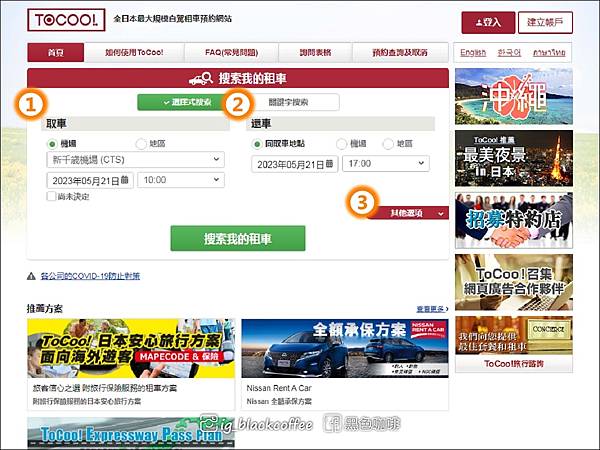600x450 pixels.
Task: Click the calendar icon in pickup date
Action: point(124,180)
